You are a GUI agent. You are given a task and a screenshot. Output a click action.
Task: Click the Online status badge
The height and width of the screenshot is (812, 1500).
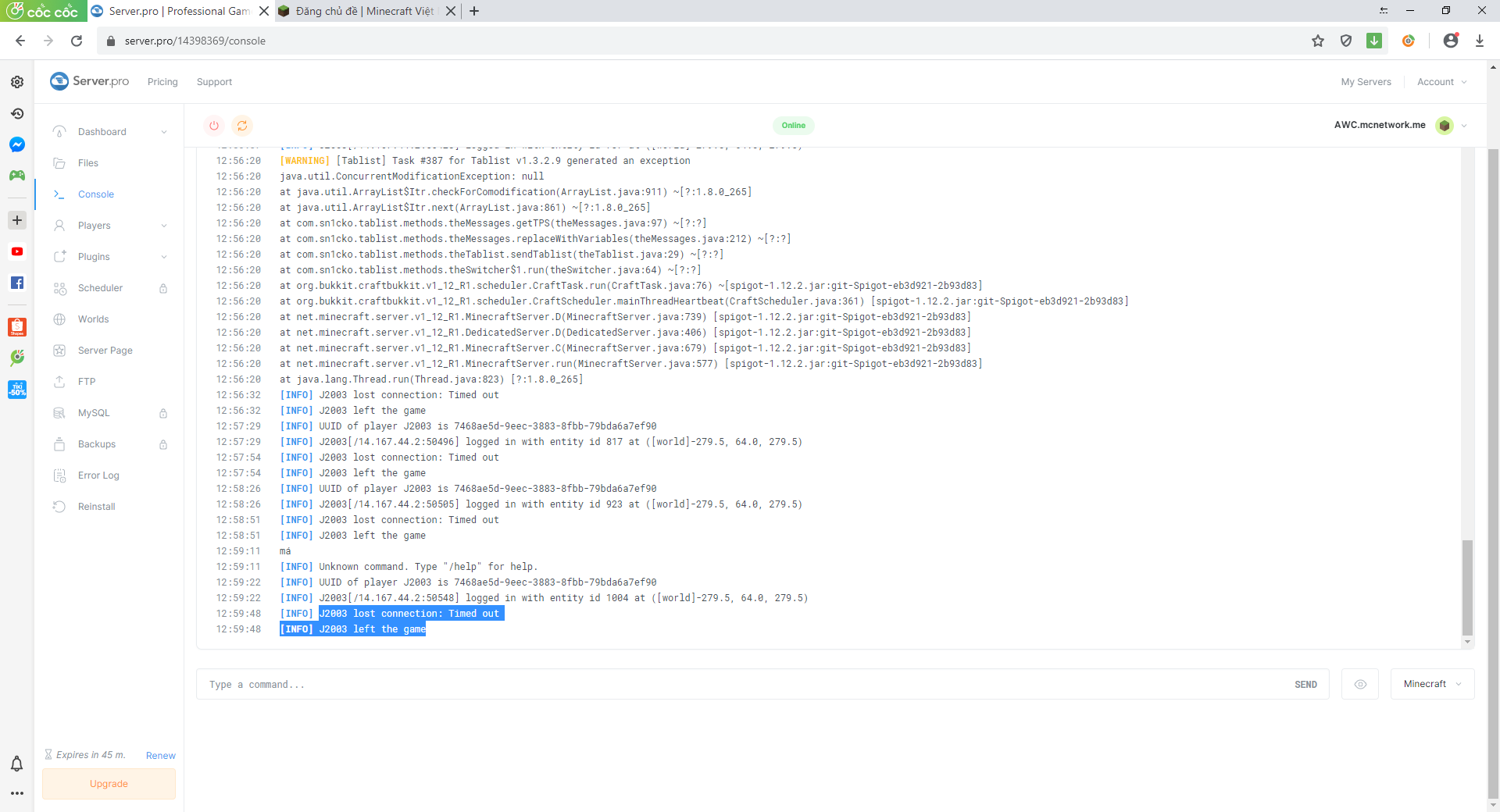pyautogui.click(x=794, y=125)
